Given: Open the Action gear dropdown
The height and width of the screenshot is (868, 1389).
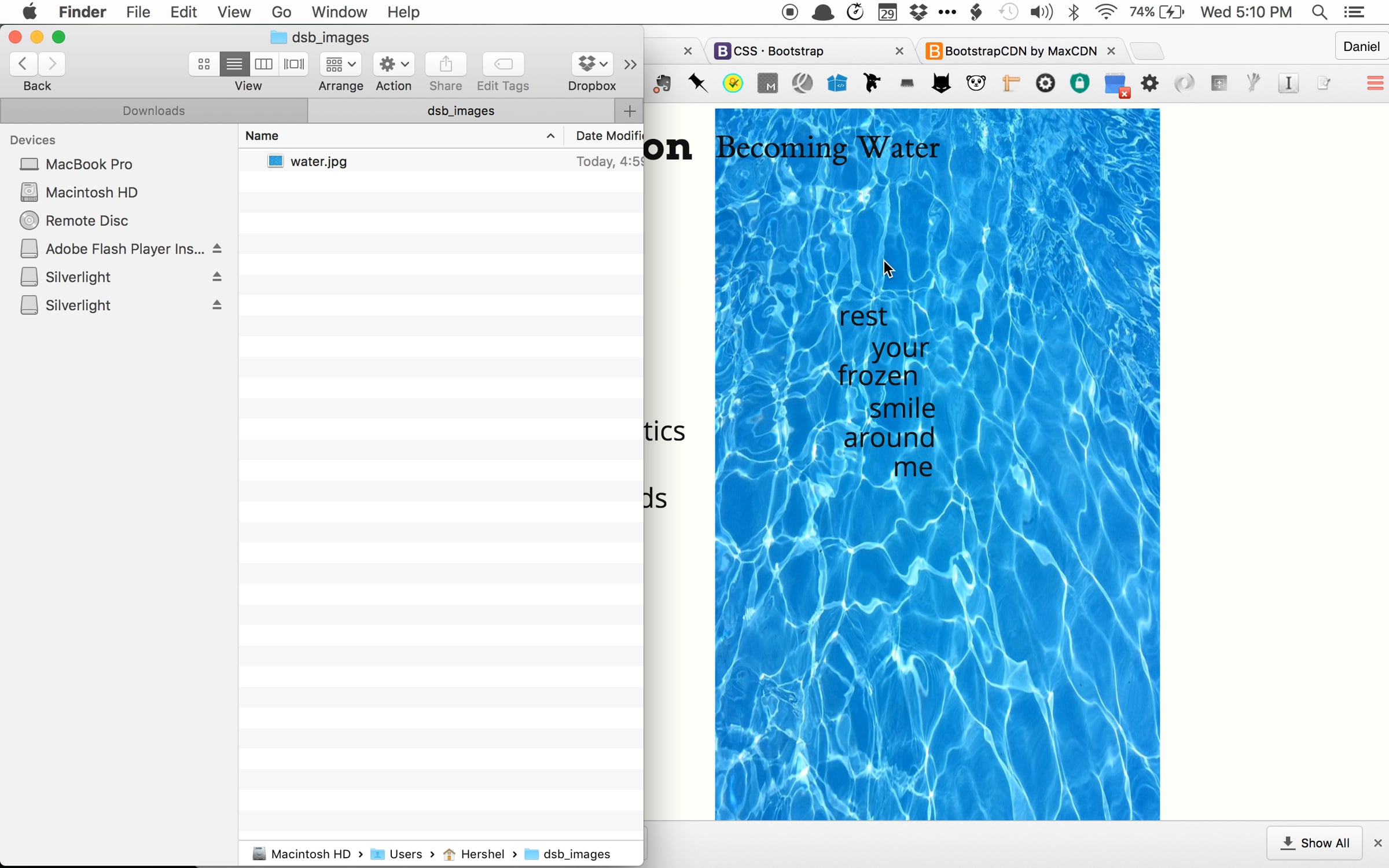Looking at the screenshot, I should [394, 64].
